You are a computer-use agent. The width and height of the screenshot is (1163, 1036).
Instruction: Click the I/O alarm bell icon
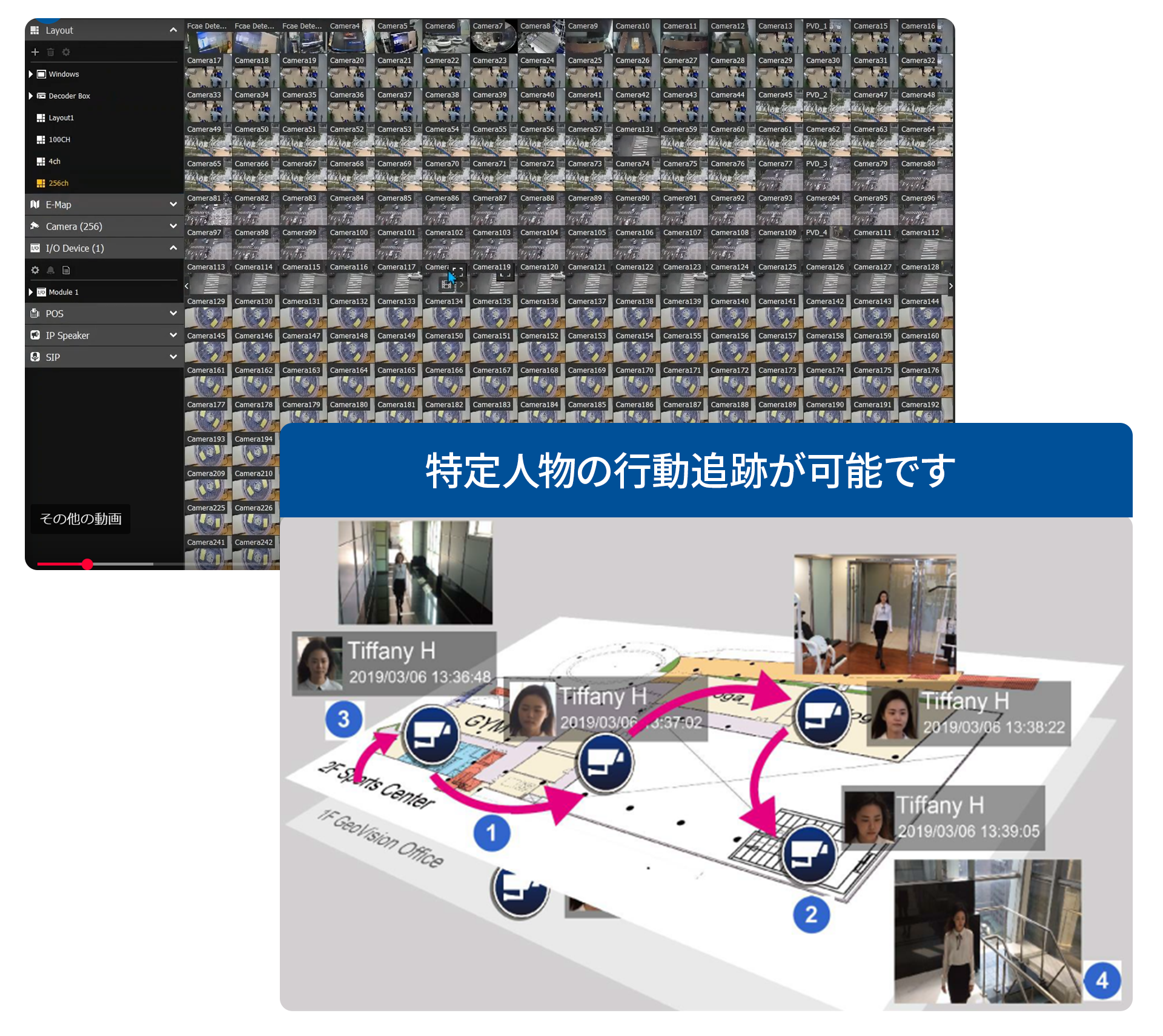(x=51, y=270)
